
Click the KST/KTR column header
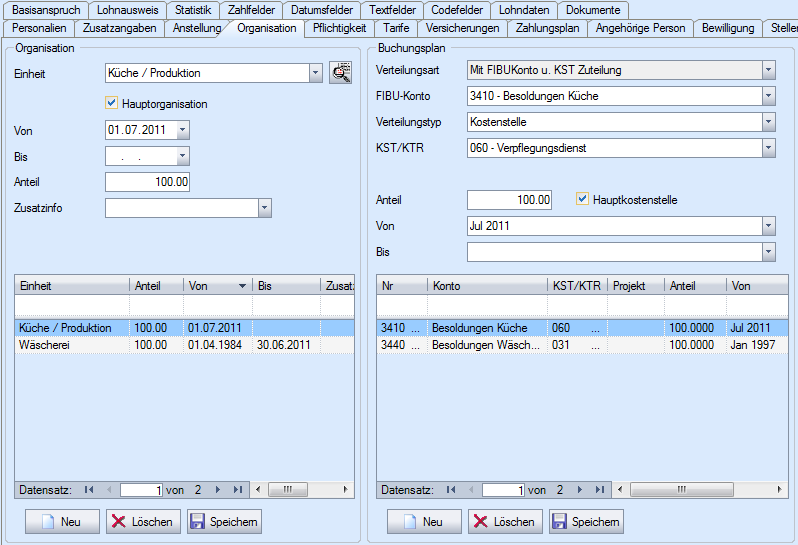(577, 286)
